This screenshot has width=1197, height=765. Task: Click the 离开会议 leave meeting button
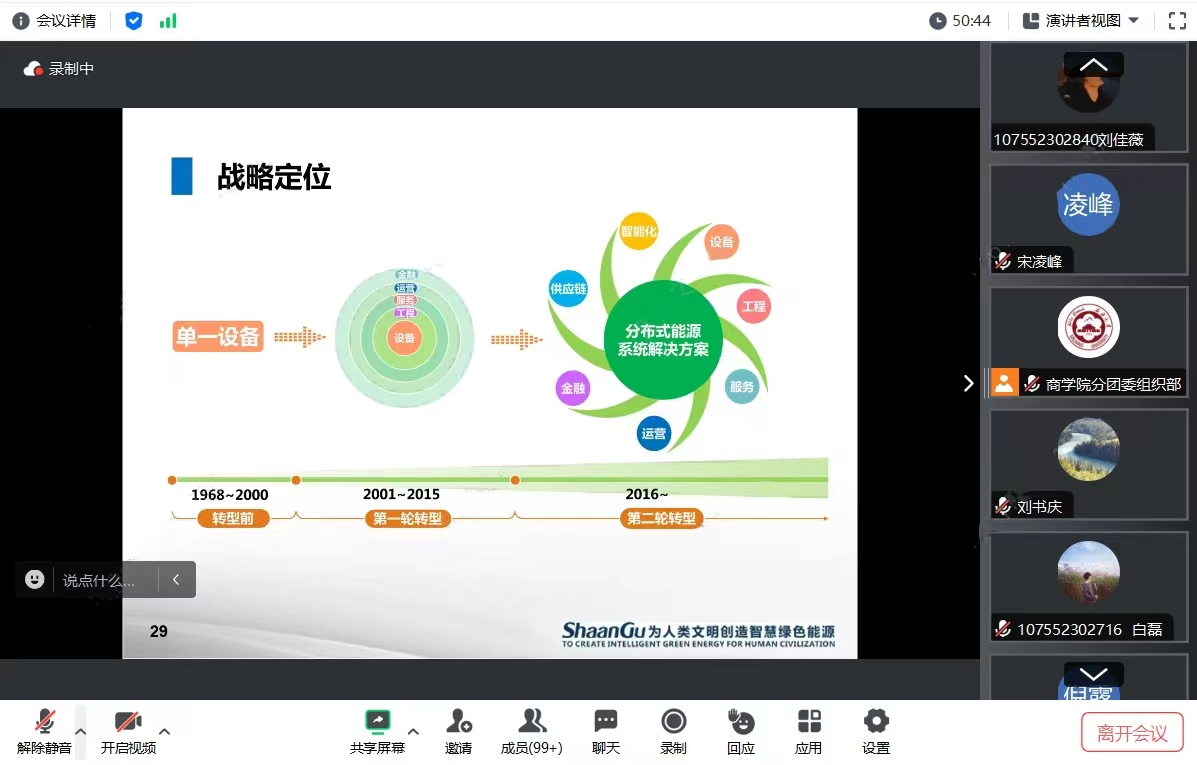coord(1132,733)
